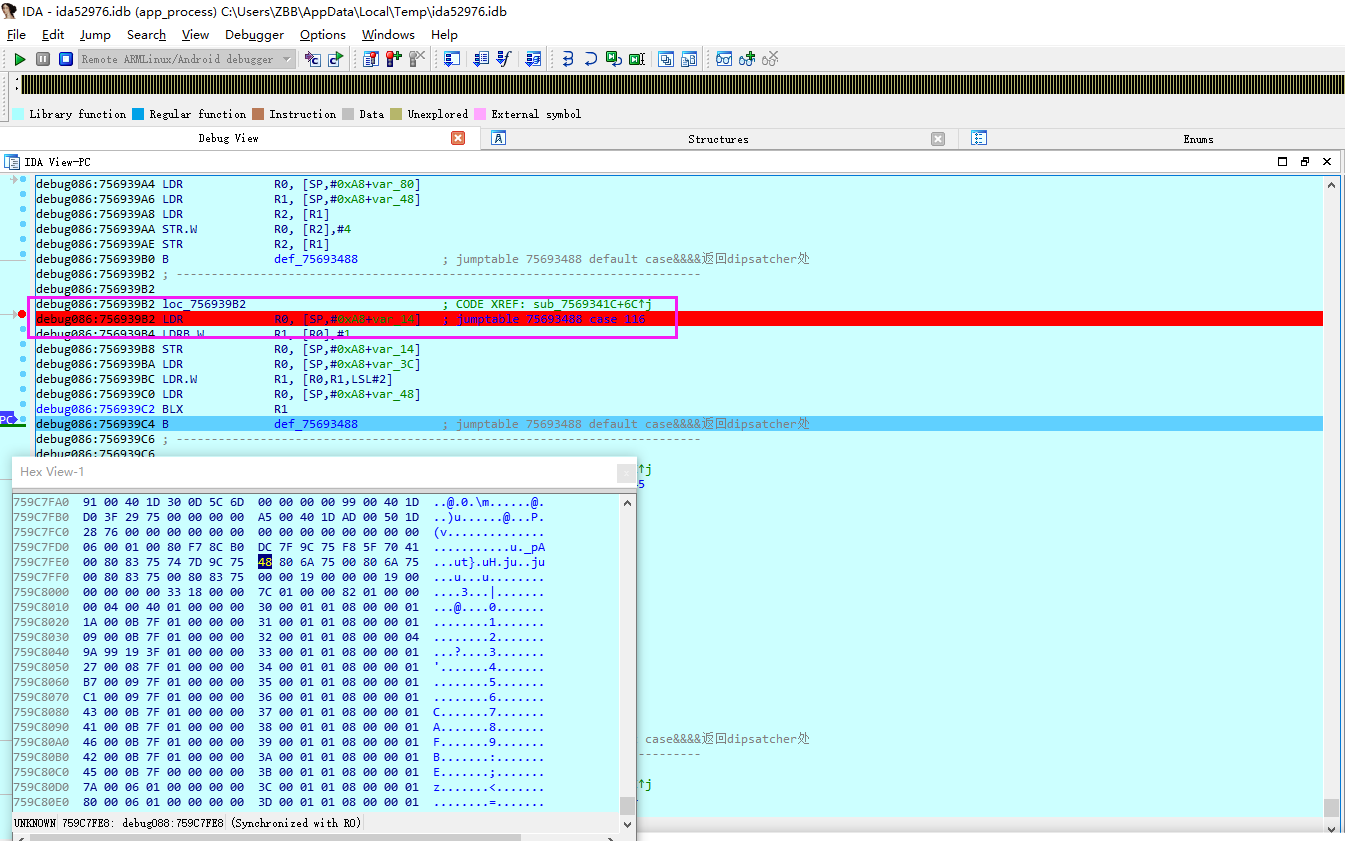
Task: Open the Search menu
Action: click(x=146, y=34)
